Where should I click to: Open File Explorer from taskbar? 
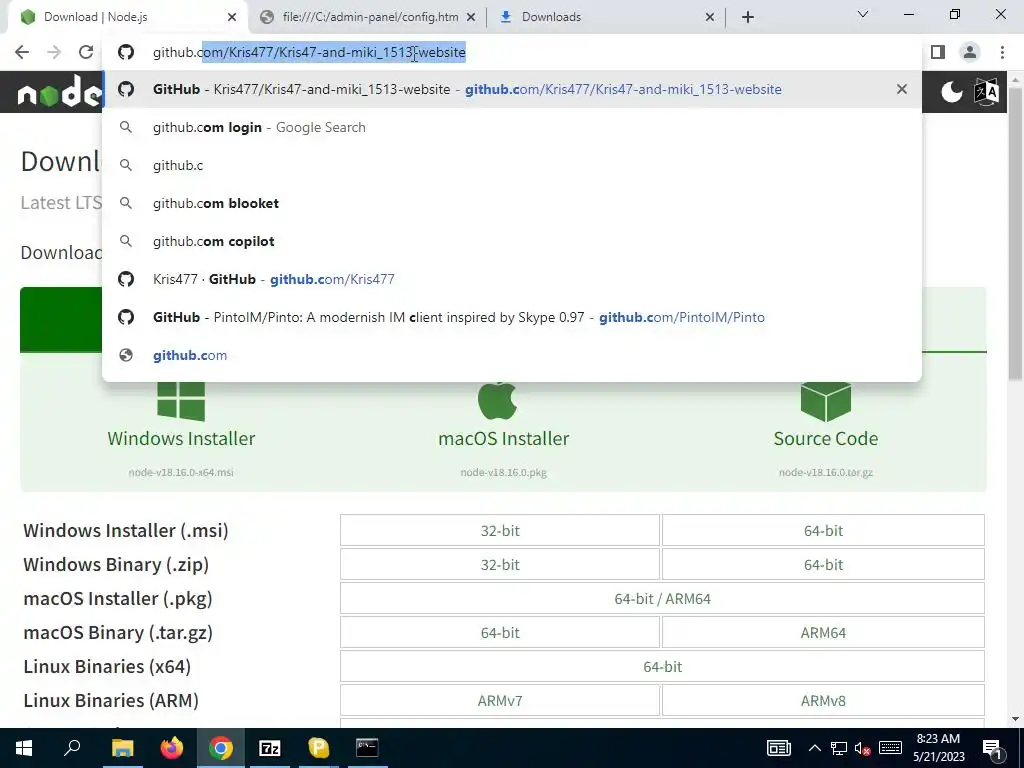pyautogui.click(x=122, y=748)
